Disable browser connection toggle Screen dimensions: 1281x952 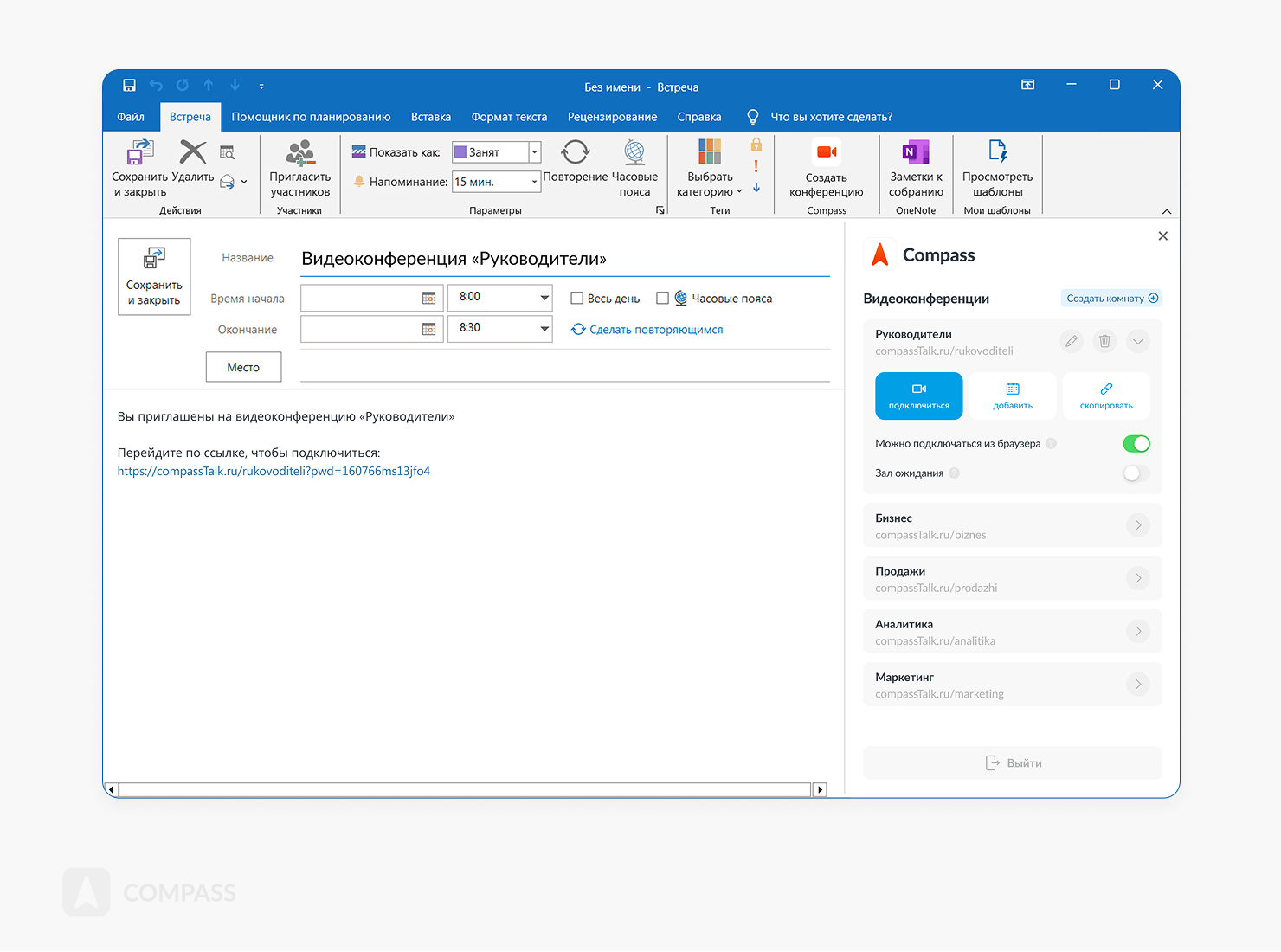coord(1136,444)
